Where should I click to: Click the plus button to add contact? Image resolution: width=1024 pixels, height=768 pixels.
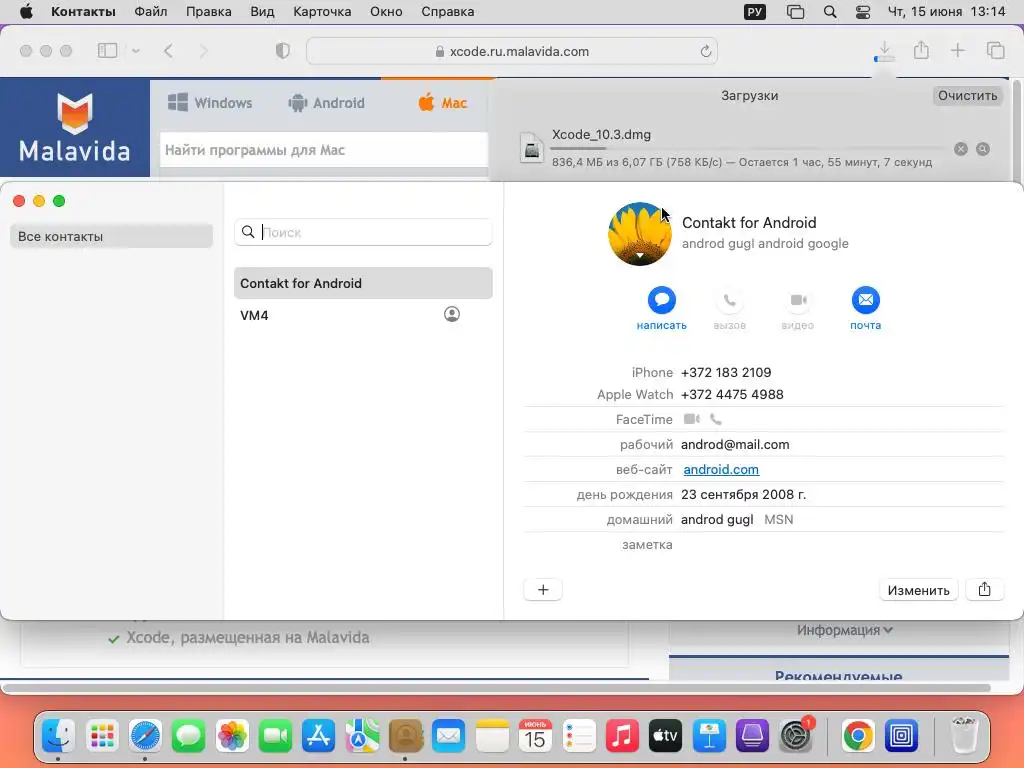pyautogui.click(x=543, y=590)
